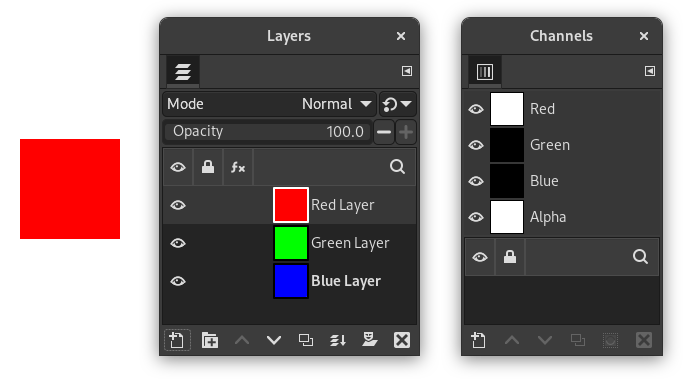
Task: Raise the selected layer up
Action: 242,340
